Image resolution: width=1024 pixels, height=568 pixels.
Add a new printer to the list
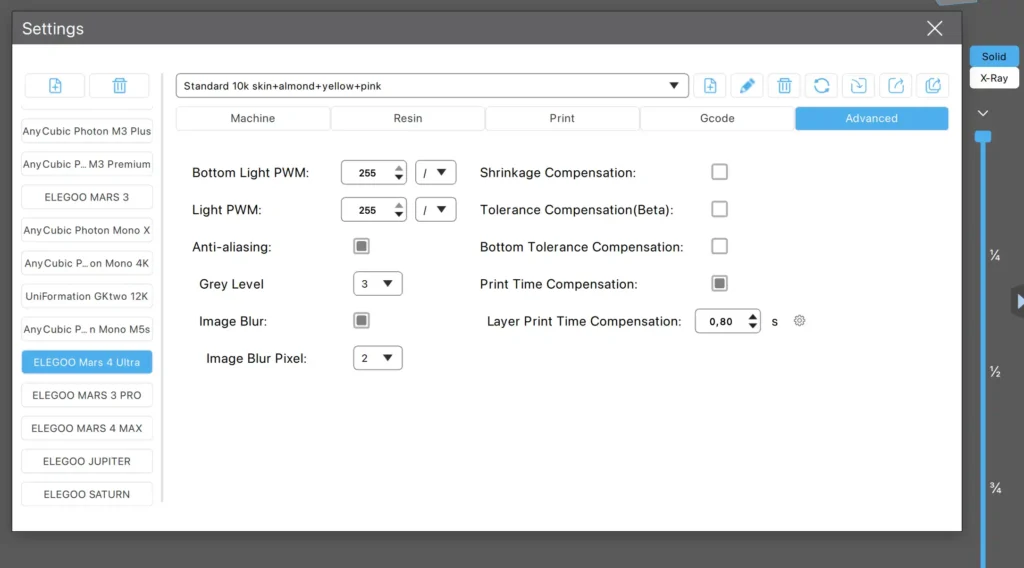(x=55, y=86)
